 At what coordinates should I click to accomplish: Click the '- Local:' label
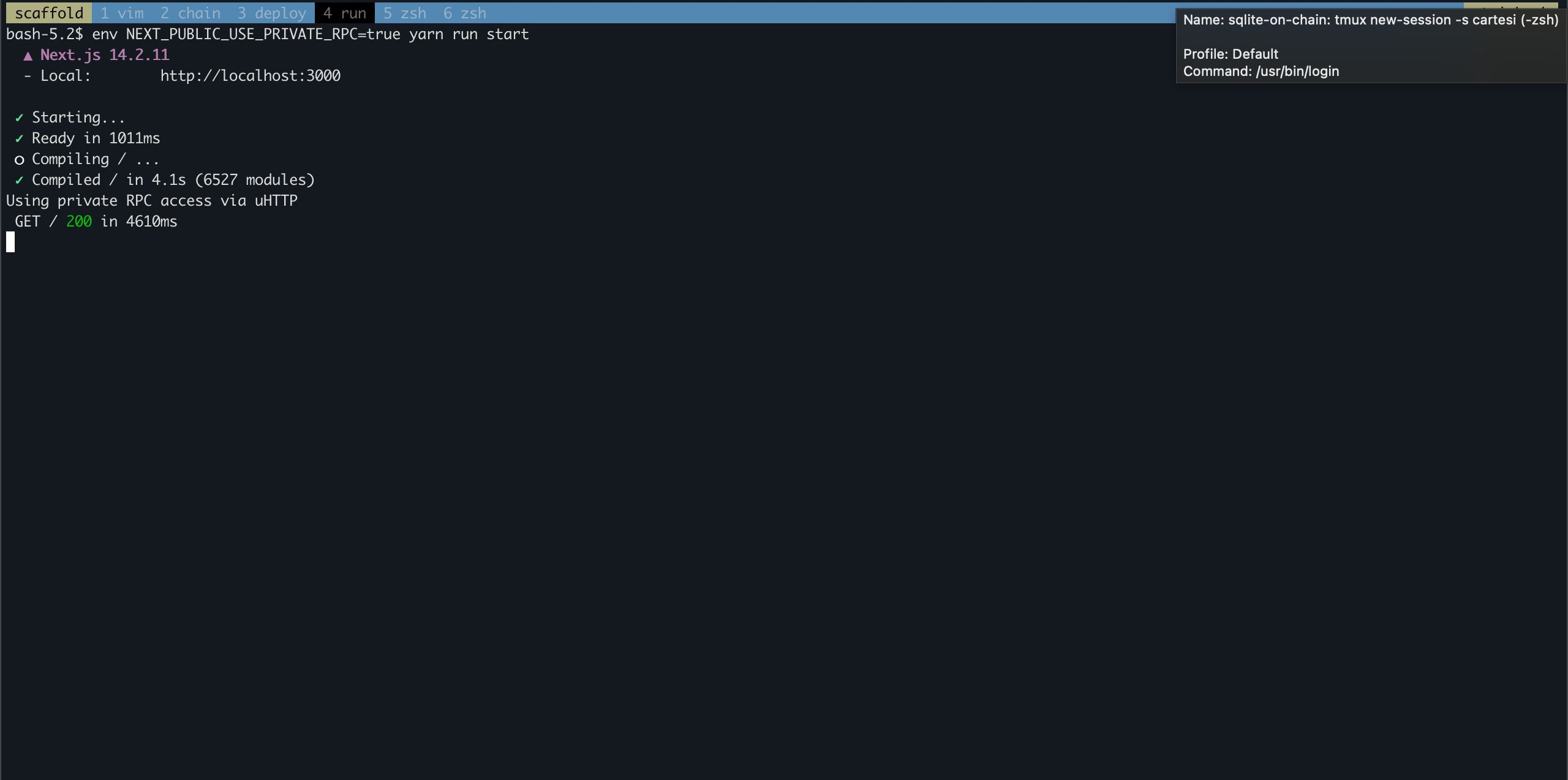[x=57, y=75]
